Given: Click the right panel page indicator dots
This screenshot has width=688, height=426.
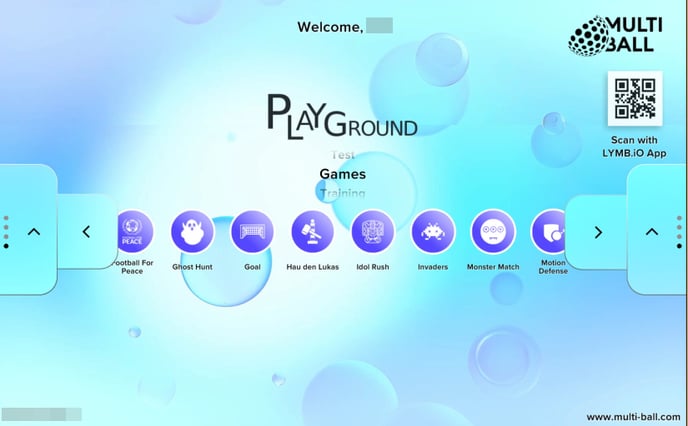Looking at the screenshot, I should [679, 232].
